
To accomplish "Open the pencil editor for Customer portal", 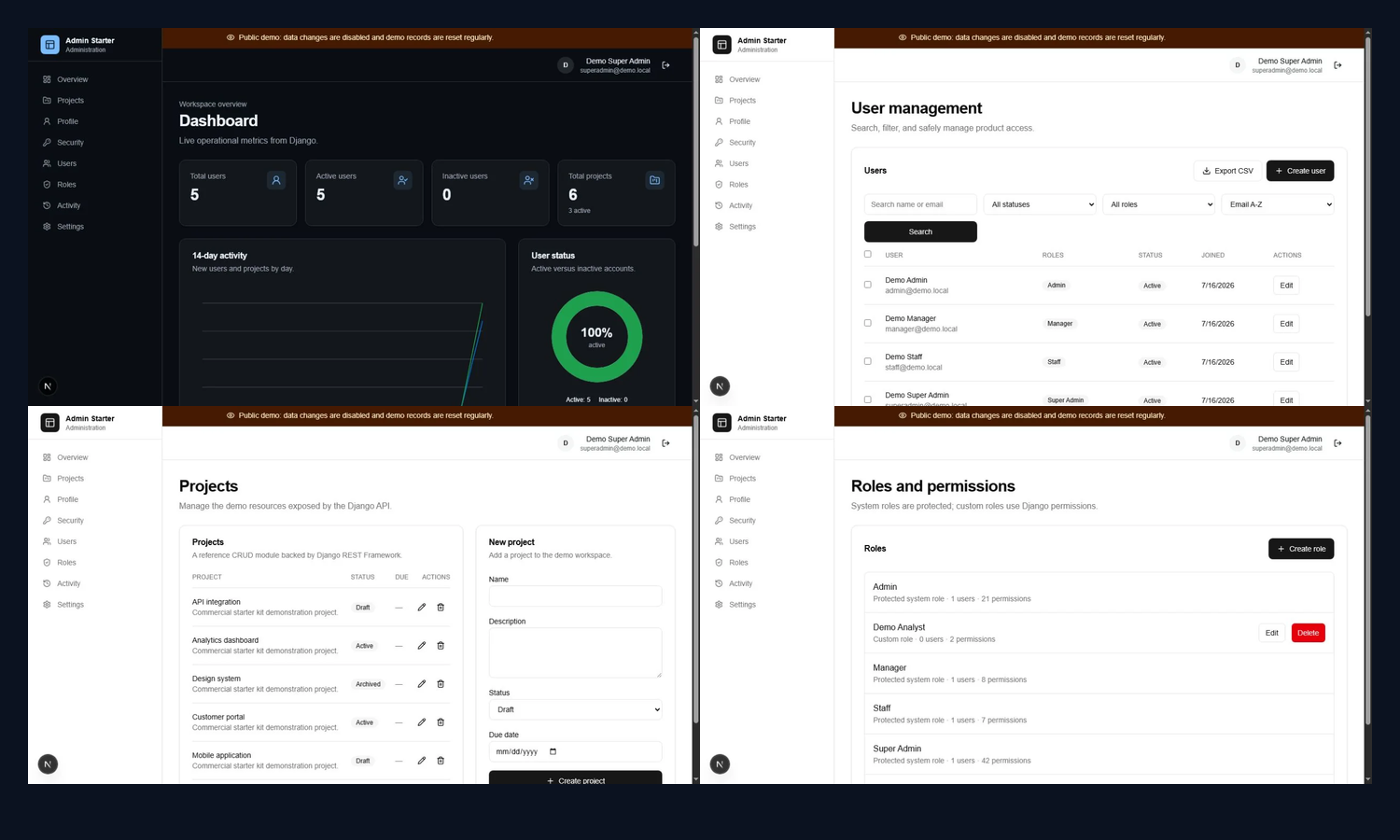I will [x=422, y=722].
